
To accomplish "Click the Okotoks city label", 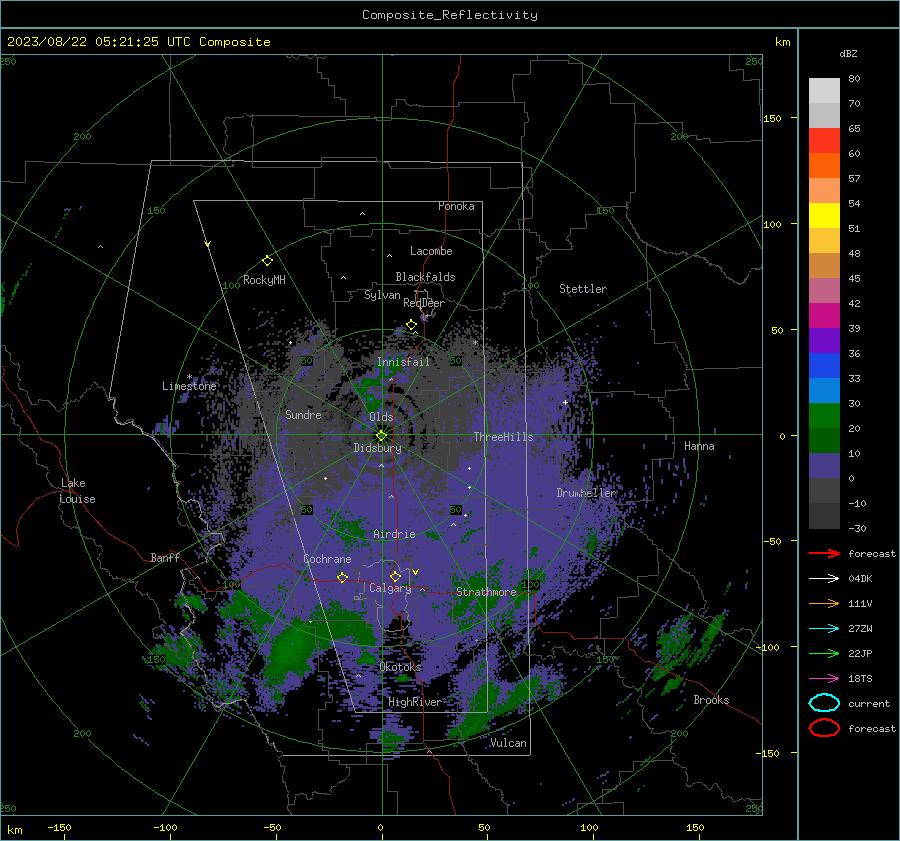I will 400,667.
